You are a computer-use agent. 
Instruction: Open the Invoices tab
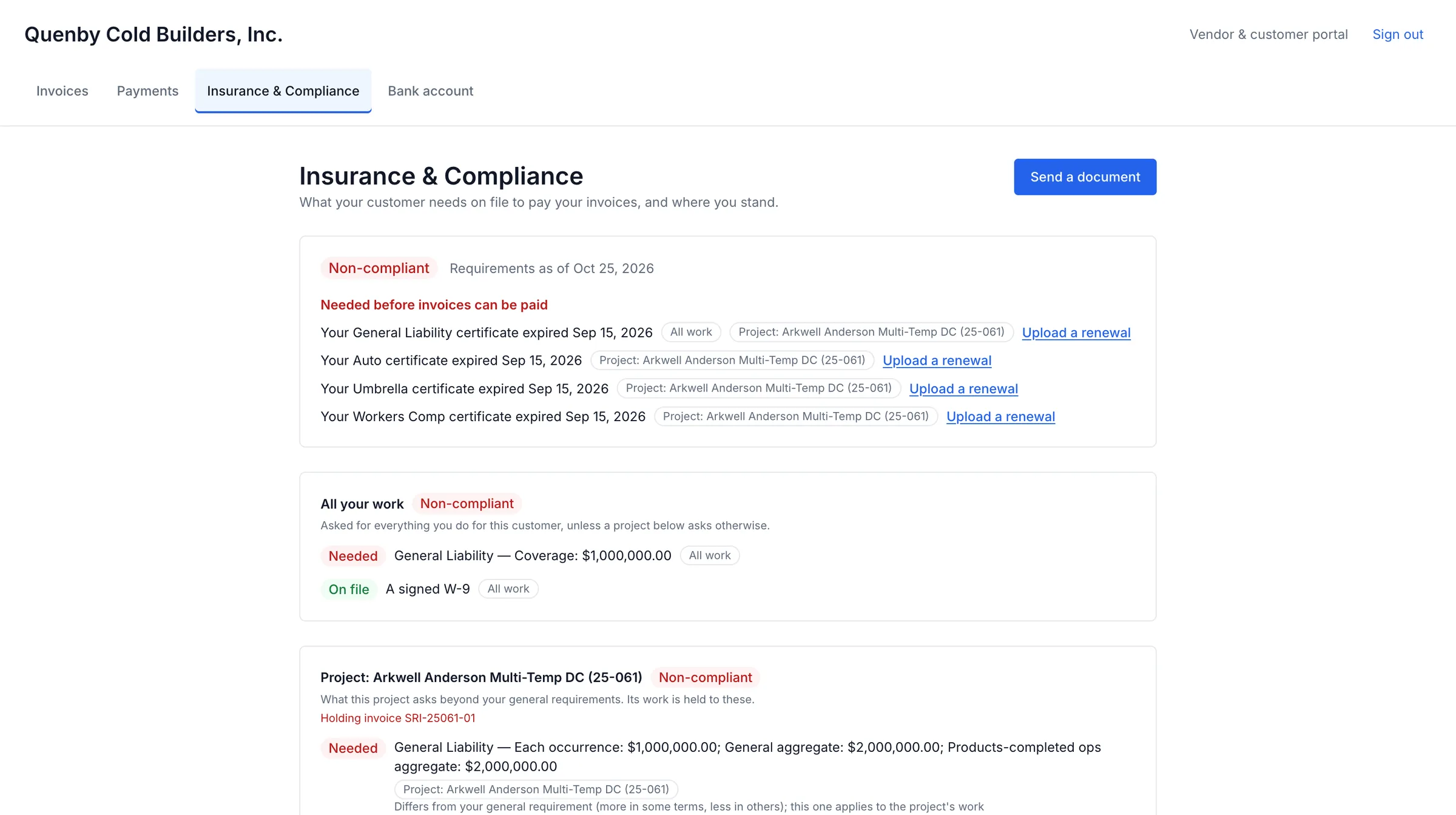(x=62, y=91)
